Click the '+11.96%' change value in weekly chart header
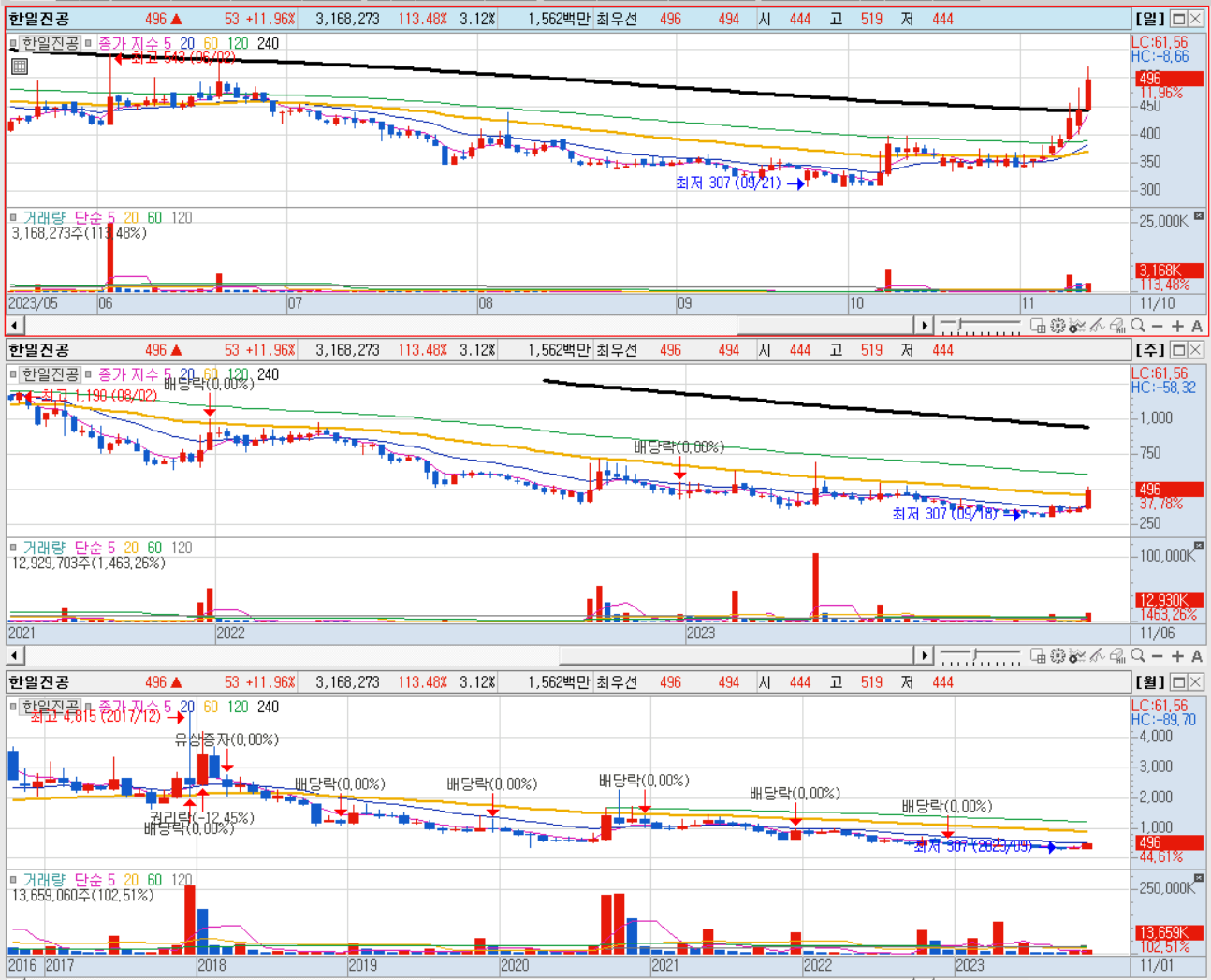The height and width of the screenshot is (980, 1211). point(270,350)
